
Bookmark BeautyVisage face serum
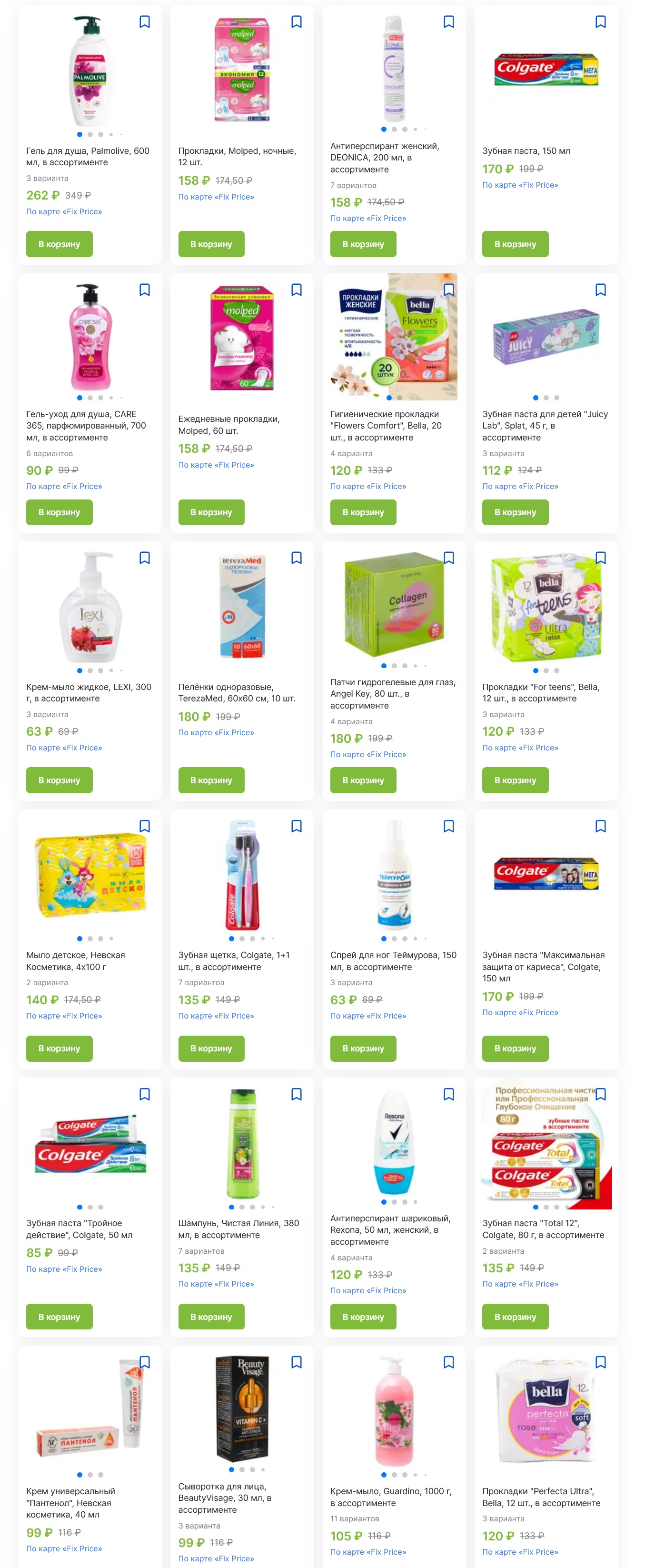click(297, 1362)
